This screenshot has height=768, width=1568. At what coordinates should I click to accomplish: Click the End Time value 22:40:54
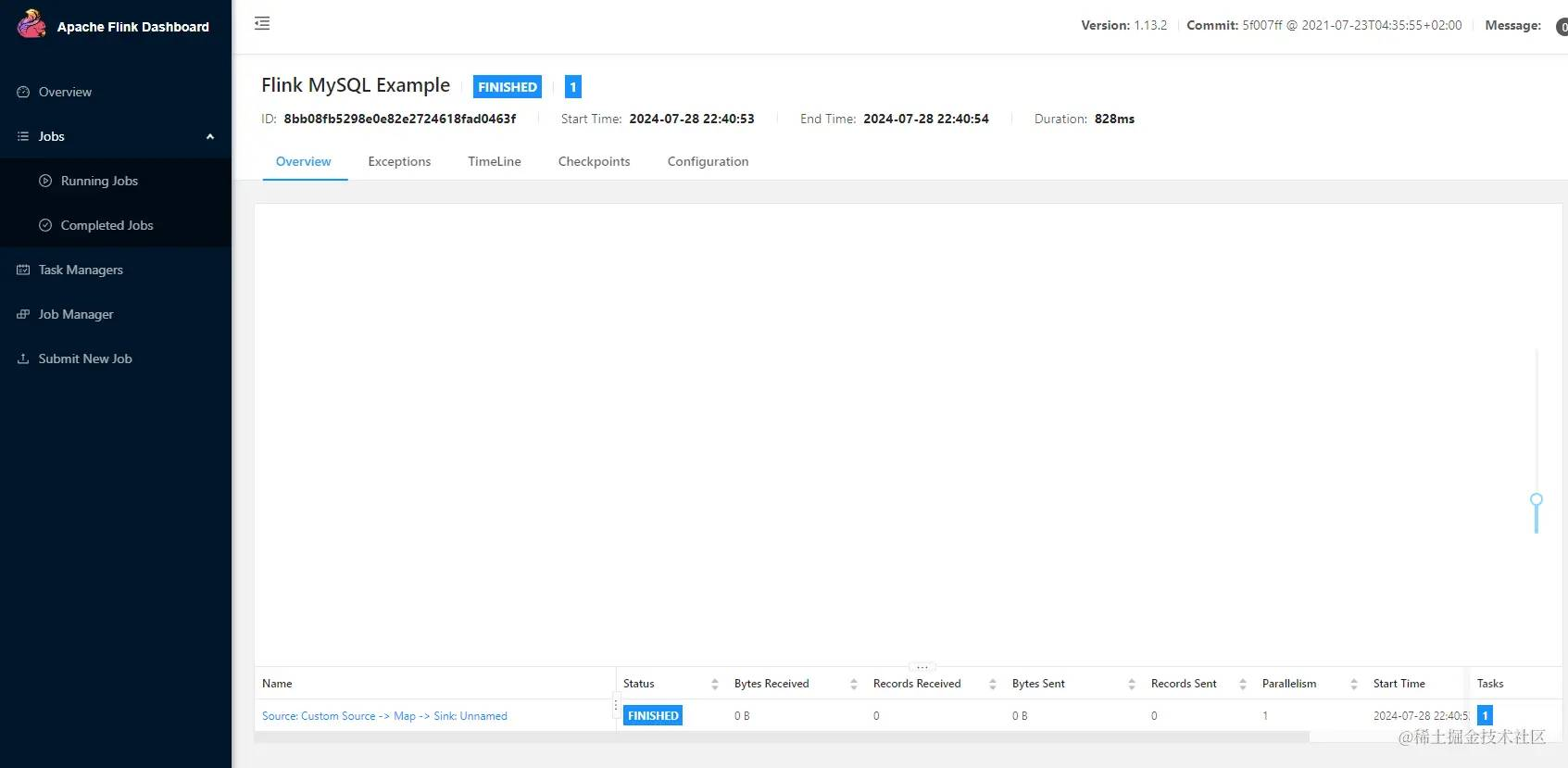click(x=926, y=119)
